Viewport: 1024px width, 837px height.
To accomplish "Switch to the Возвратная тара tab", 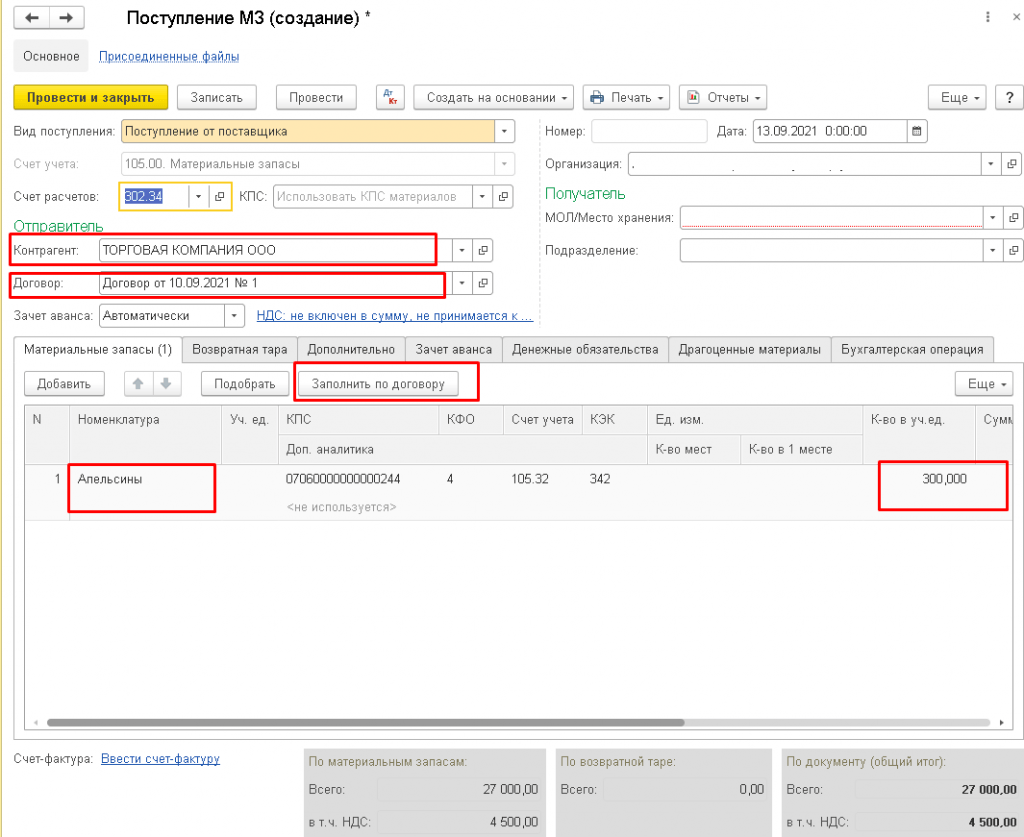I will pyautogui.click(x=239, y=349).
